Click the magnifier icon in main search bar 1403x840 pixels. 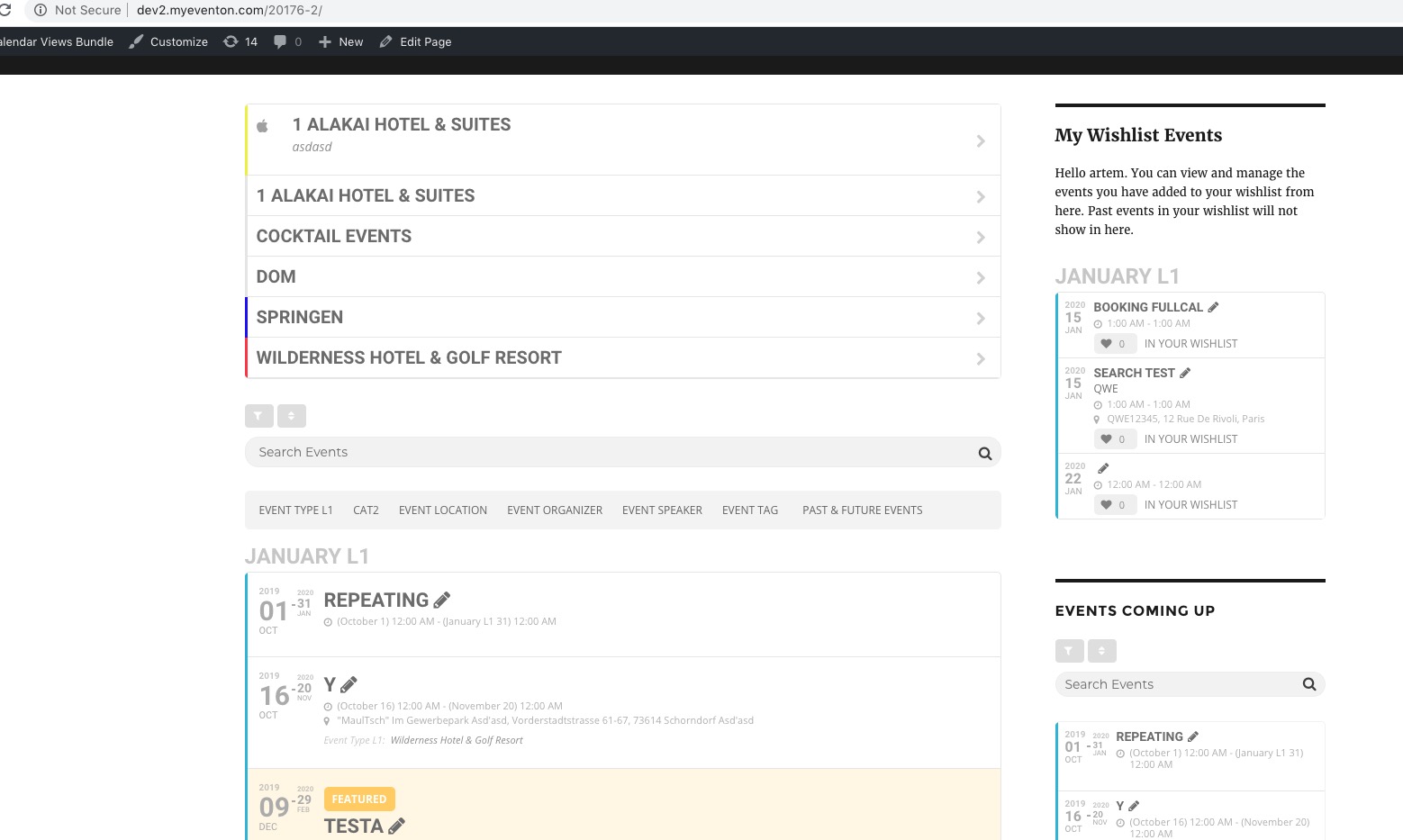pyautogui.click(x=984, y=453)
